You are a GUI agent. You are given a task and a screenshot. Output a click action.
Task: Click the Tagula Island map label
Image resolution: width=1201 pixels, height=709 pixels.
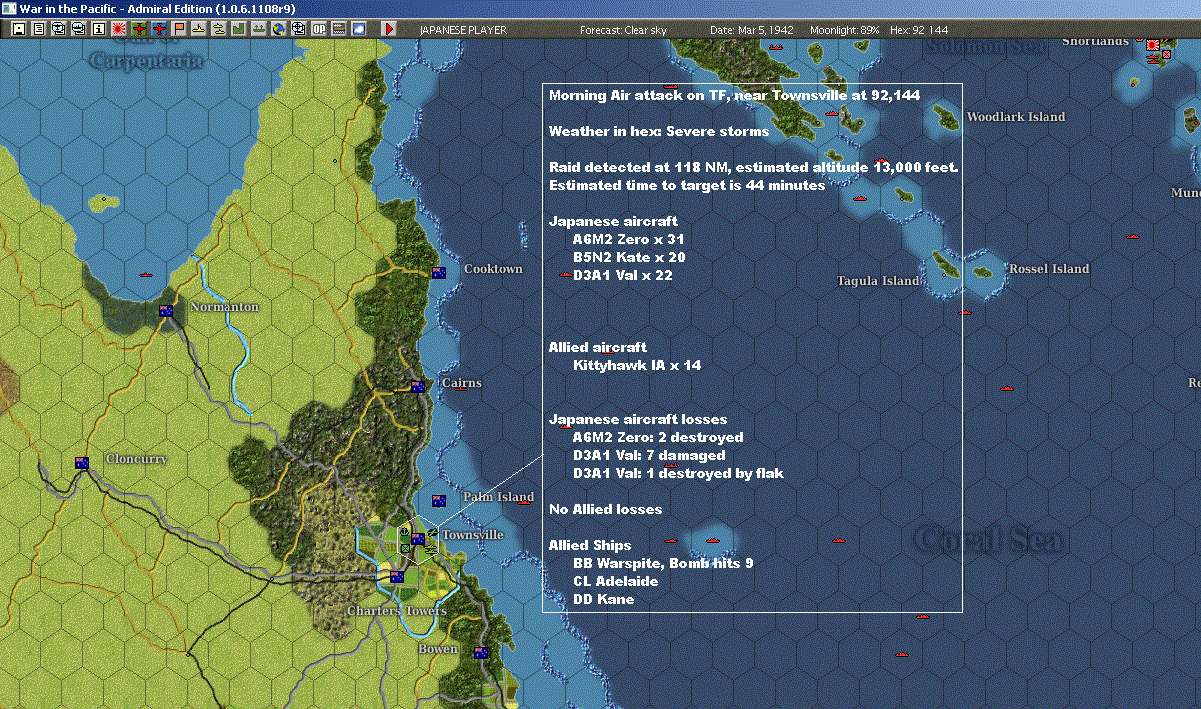877,282
